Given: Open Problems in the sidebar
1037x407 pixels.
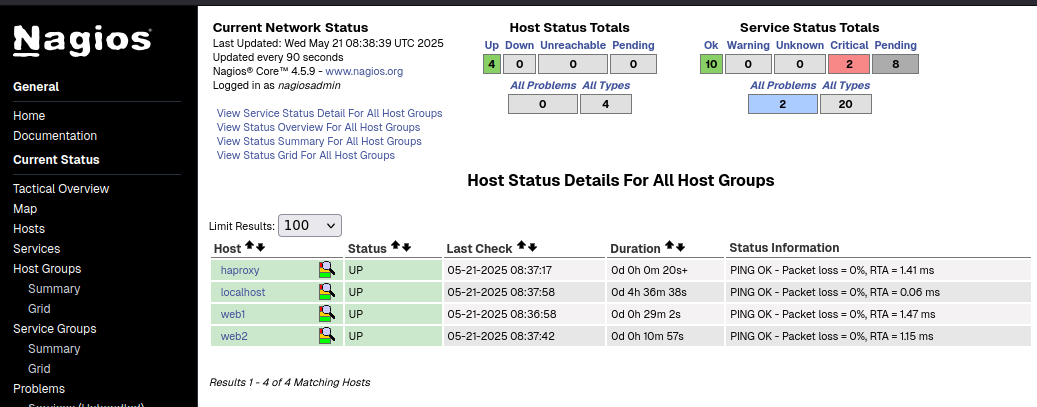Looking at the screenshot, I should (x=39, y=388).
